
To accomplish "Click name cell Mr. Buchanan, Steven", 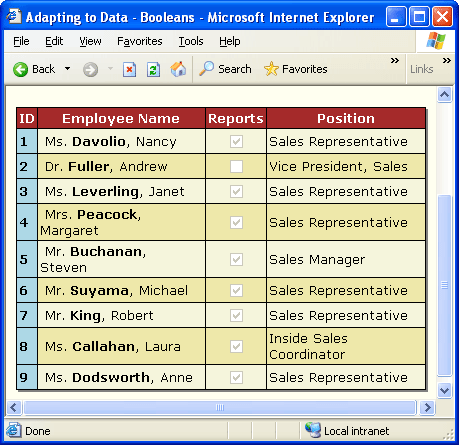I will click(x=121, y=259).
